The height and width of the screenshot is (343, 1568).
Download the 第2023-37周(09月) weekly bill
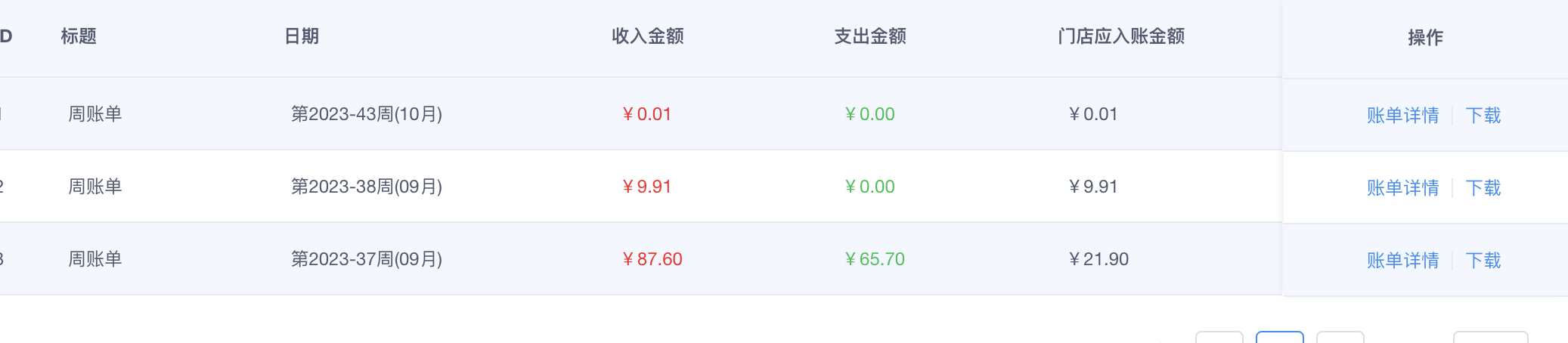coord(1483,261)
